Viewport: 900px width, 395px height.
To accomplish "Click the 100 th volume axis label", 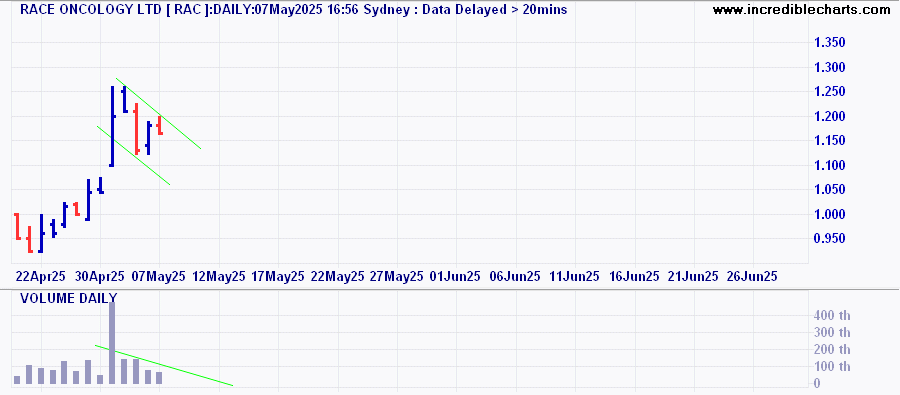I will tap(832, 367).
